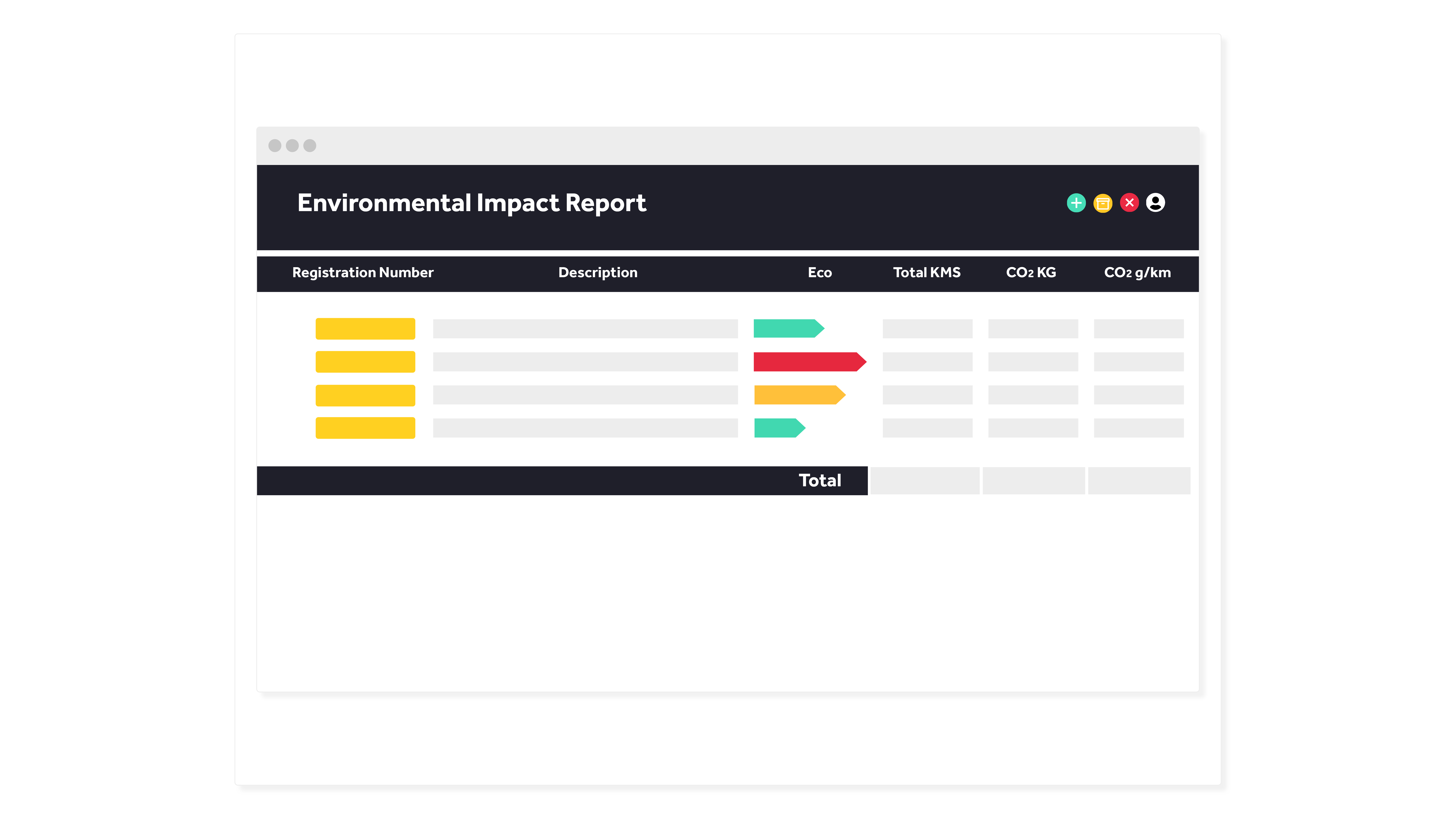Click the Eco column header

820,272
